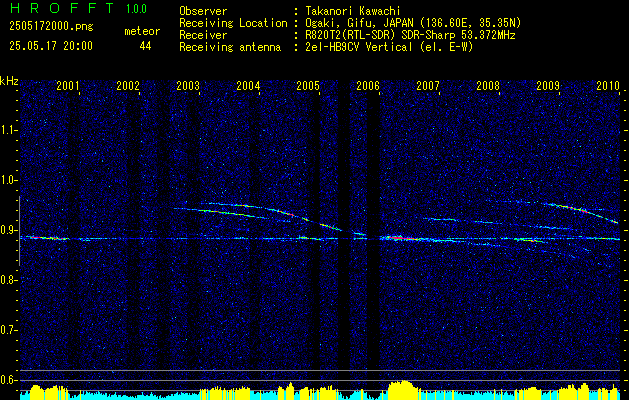Click the 2007 time marker
The width and height of the screenshot is (629, 400).
click(428, 85)
